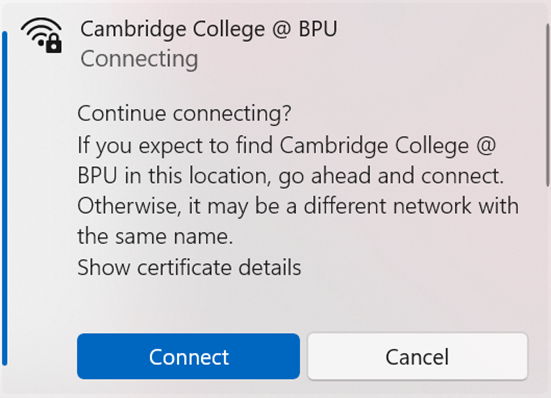Click the word 'Cancel' inside white button
Viewport: 551px width, 398px height.
coord(417,357)
